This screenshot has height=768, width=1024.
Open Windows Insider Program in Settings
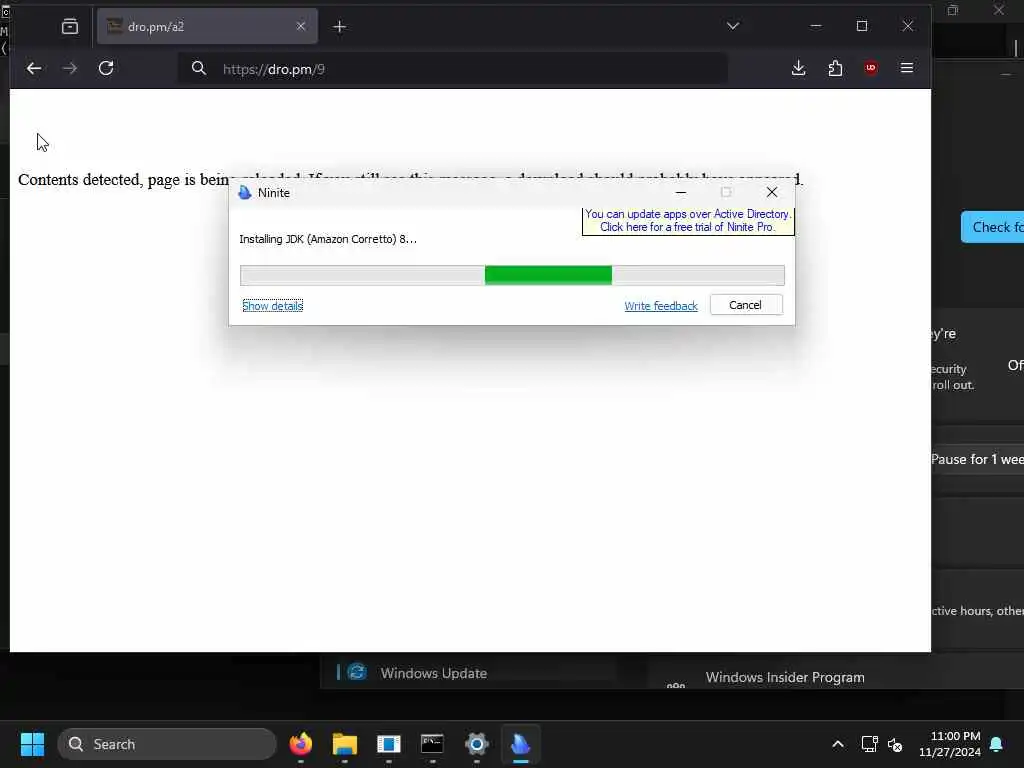[x=784, y=677]
